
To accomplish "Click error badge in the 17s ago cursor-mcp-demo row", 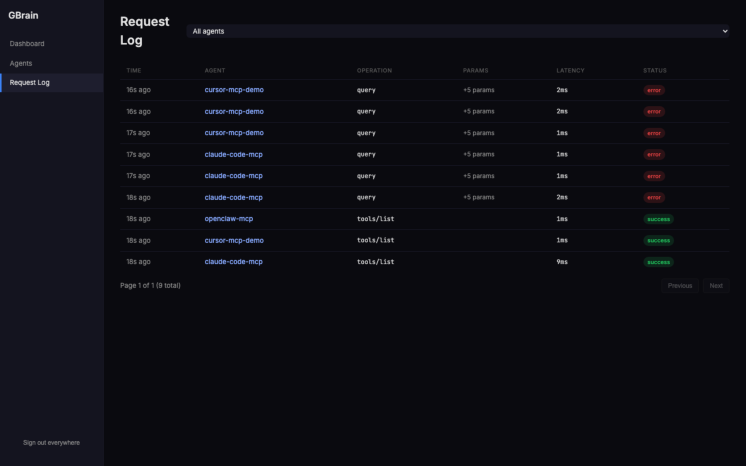I will click(654, 133).
